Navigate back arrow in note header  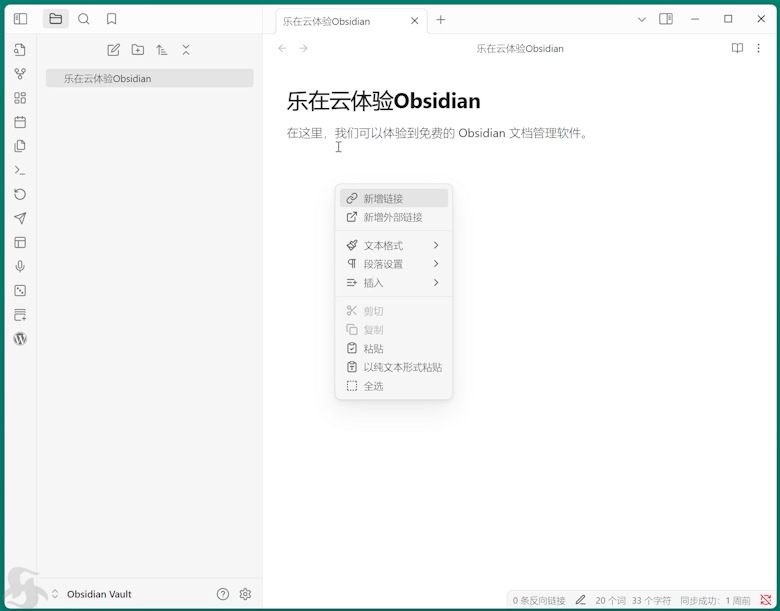coord(282,48)
